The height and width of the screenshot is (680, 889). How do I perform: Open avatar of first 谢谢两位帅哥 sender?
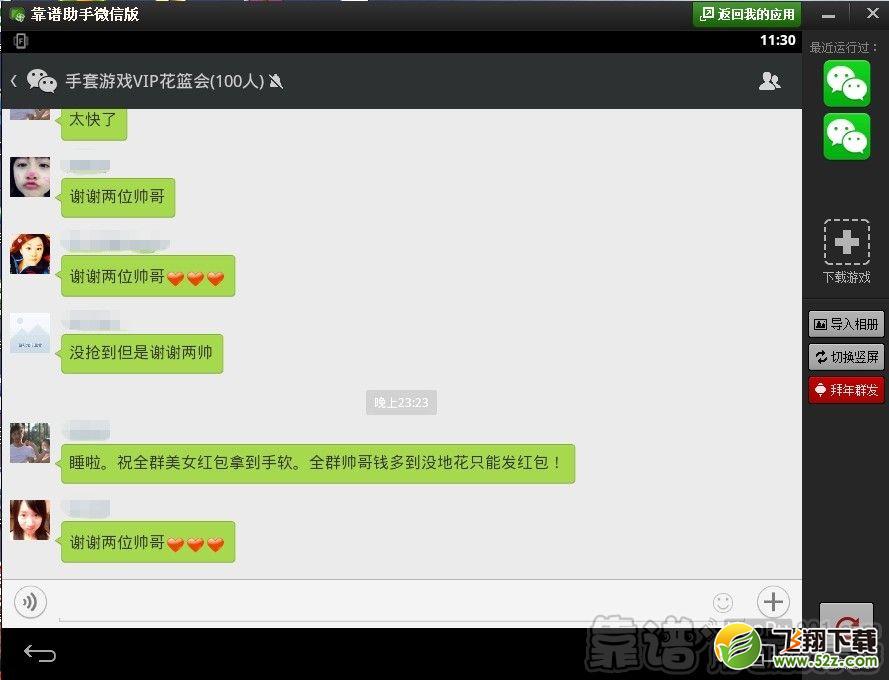pos(30,177)
